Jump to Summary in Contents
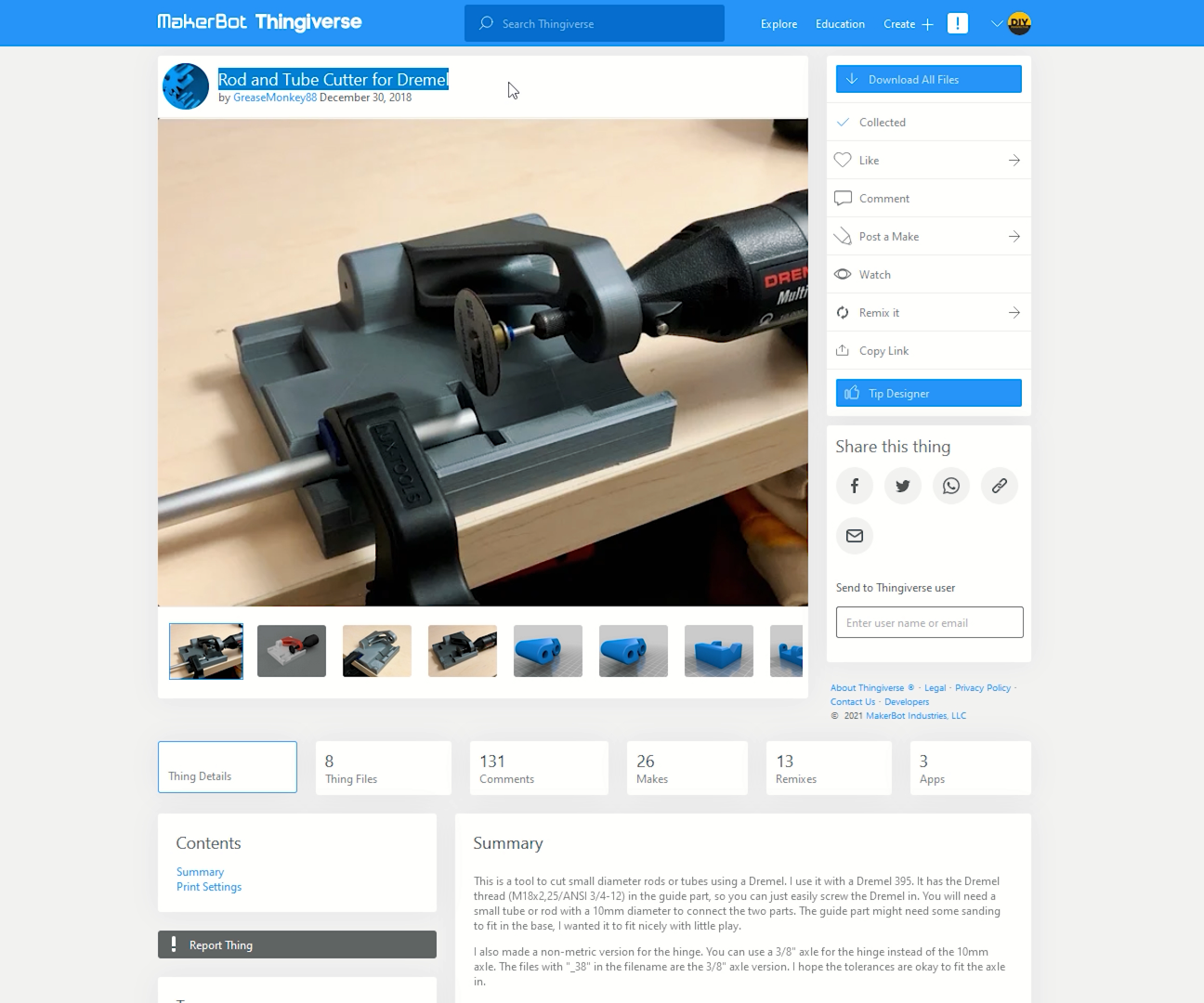1204x1003 pixels. [x=200, y=872]
